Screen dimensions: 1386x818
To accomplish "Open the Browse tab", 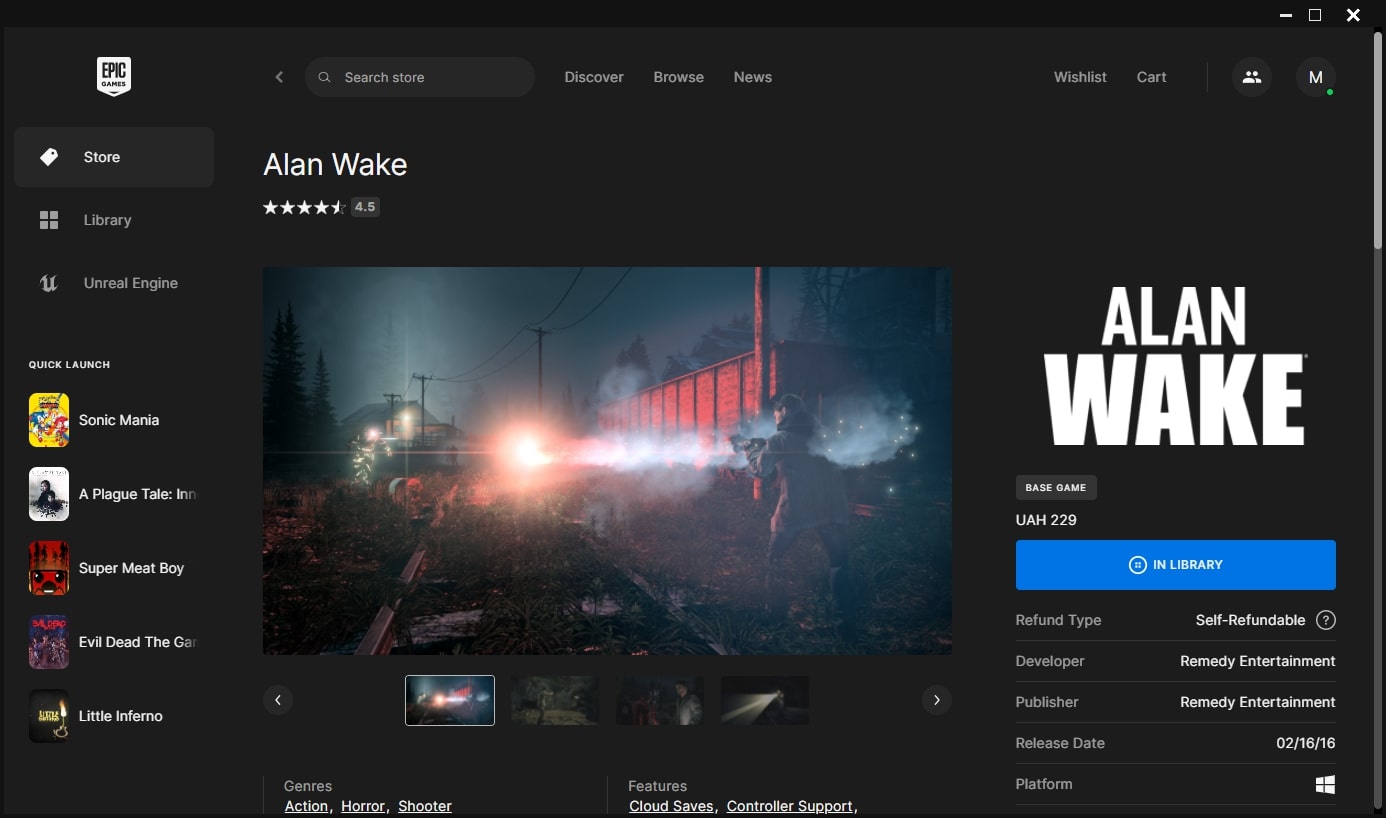I will click(x=679, y=77).
